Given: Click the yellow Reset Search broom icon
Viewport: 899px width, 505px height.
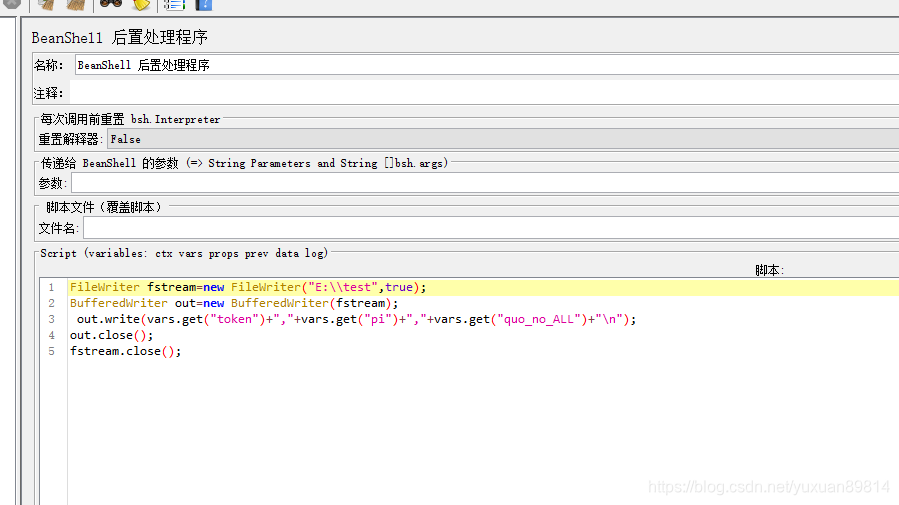Looking at the screenshot, I should click(x=141, y=5).
